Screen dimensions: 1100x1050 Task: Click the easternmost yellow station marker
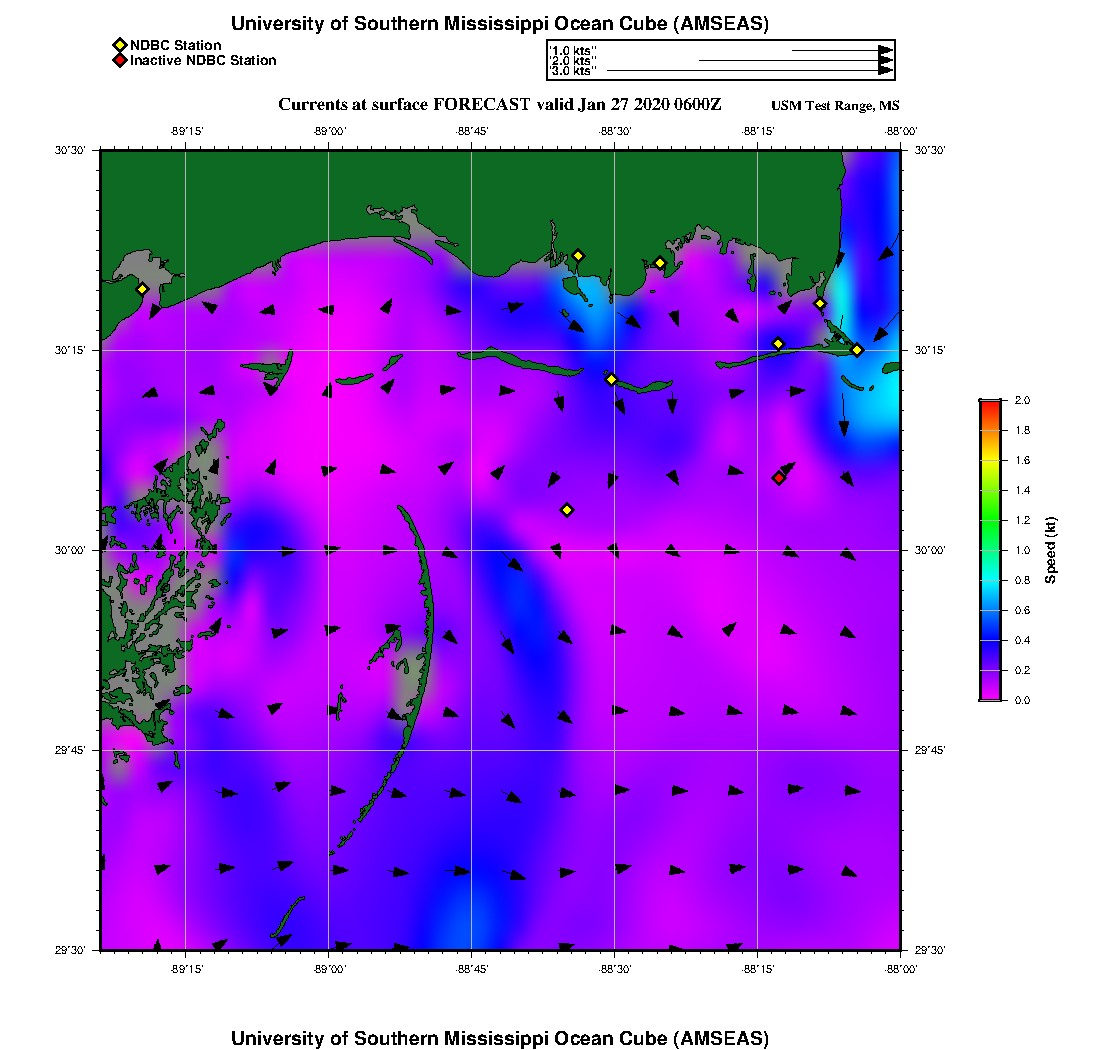click(857, 350)
